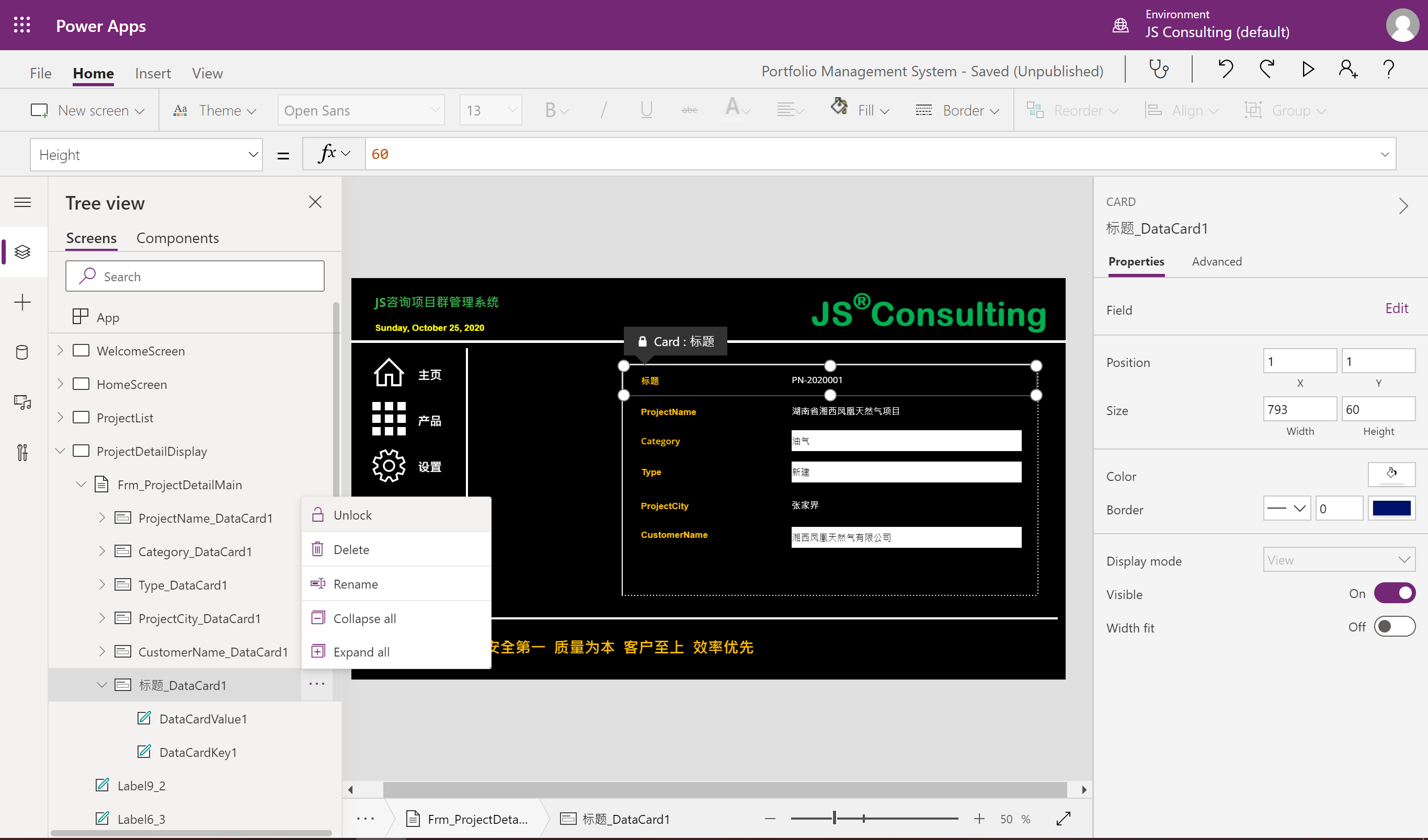The width and height of the screenshot is (1428, 840).
Task: Zoom out with the minus icon
Action: tap(770, 819)
